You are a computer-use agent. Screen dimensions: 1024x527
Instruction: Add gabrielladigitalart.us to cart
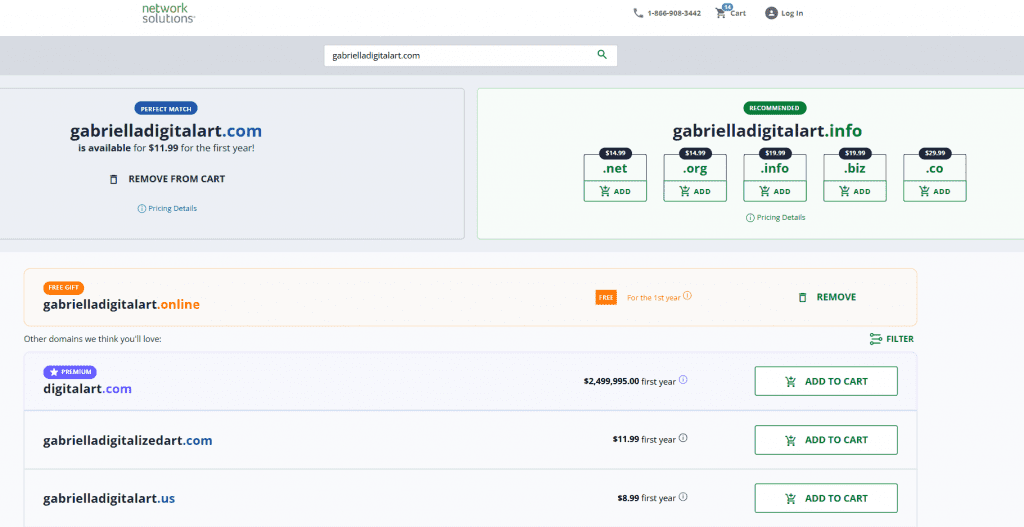[x=826, y=498]
